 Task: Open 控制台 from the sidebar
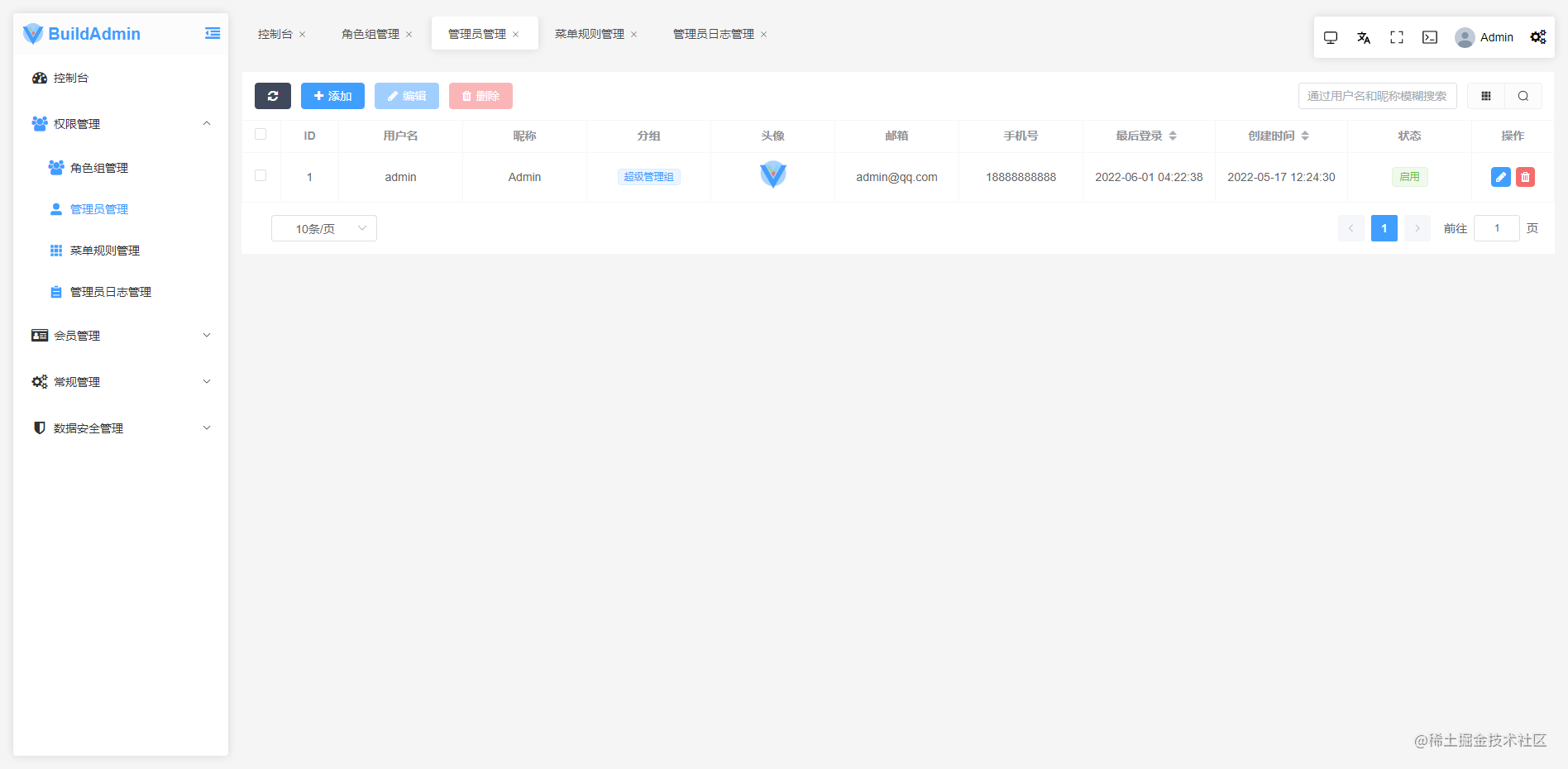point(121,78)
